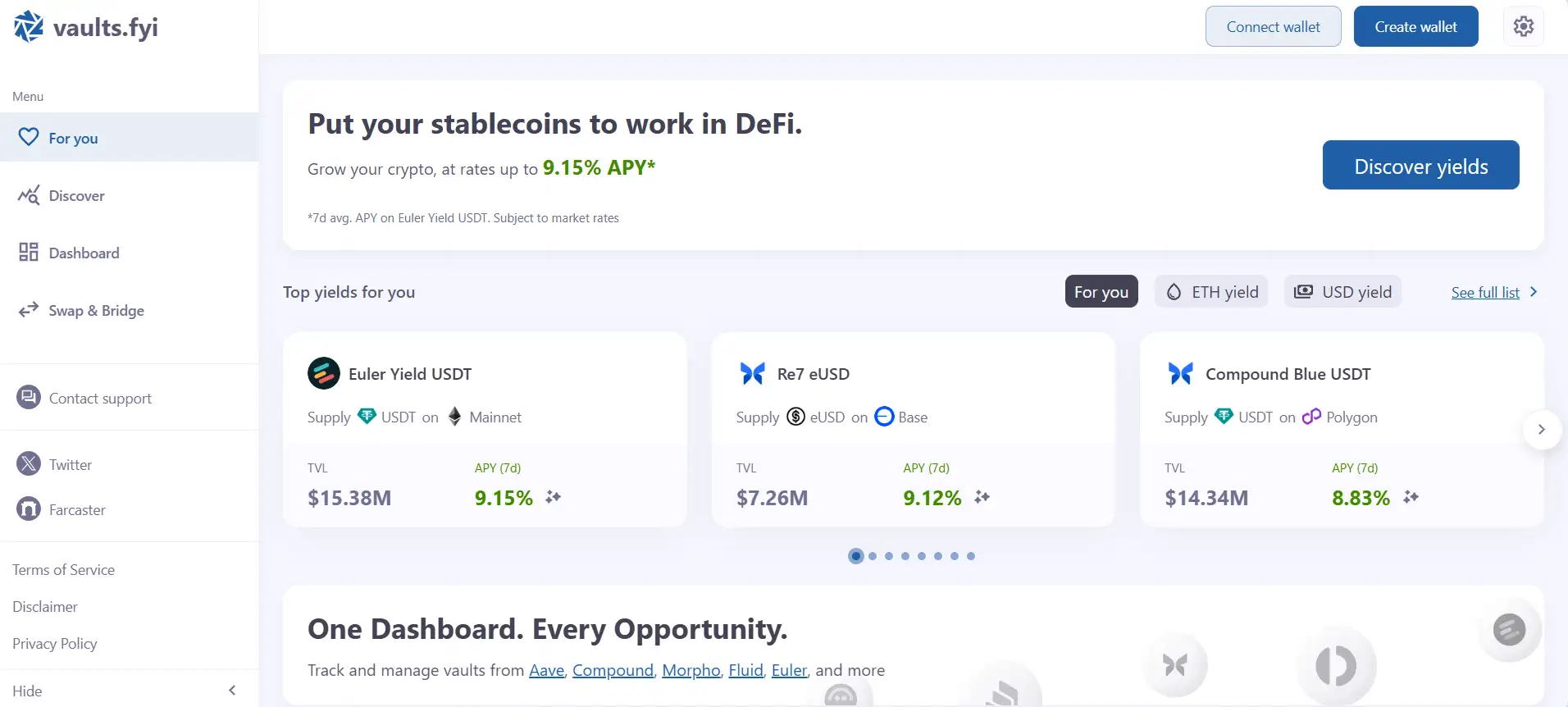The width and height of the screenshot is (1568, 707).
Task: Click the Contact support chat icon
Action: pos(29,398)
